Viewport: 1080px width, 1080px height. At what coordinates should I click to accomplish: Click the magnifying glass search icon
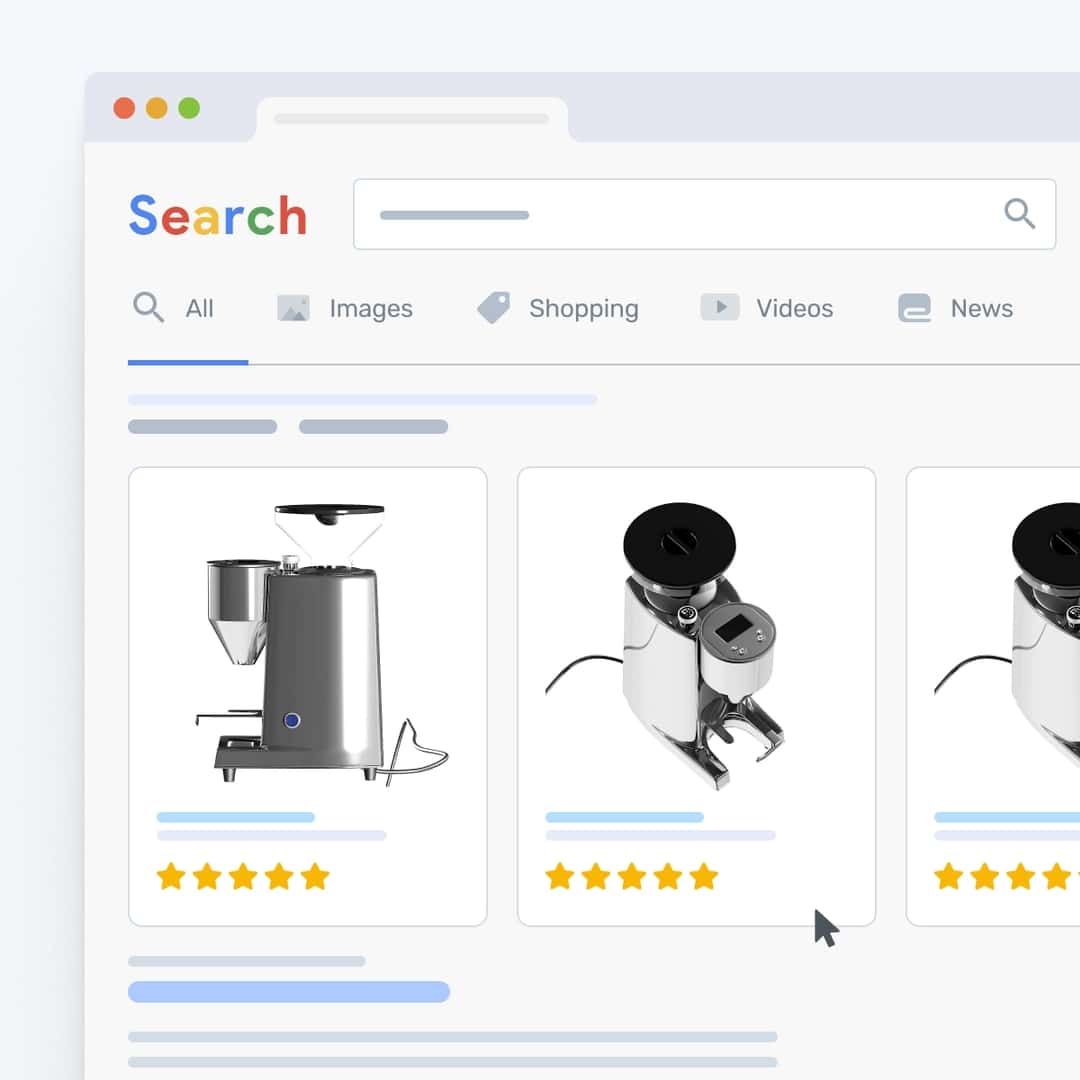(x=1019, y=213)
